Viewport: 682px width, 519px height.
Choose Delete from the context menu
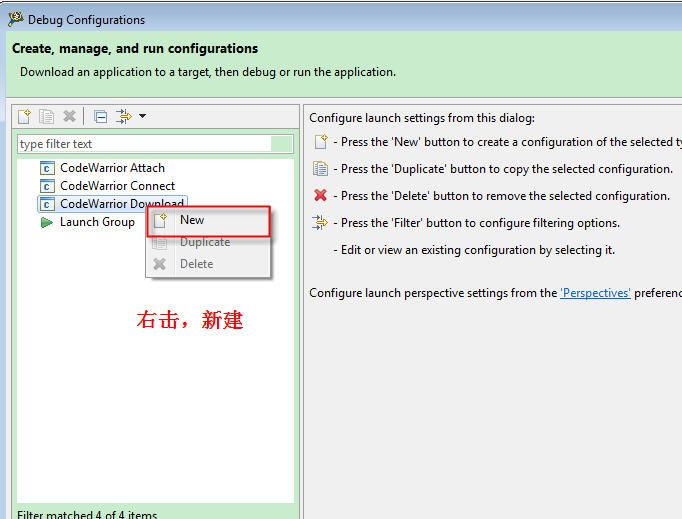[x=208, y=264]
